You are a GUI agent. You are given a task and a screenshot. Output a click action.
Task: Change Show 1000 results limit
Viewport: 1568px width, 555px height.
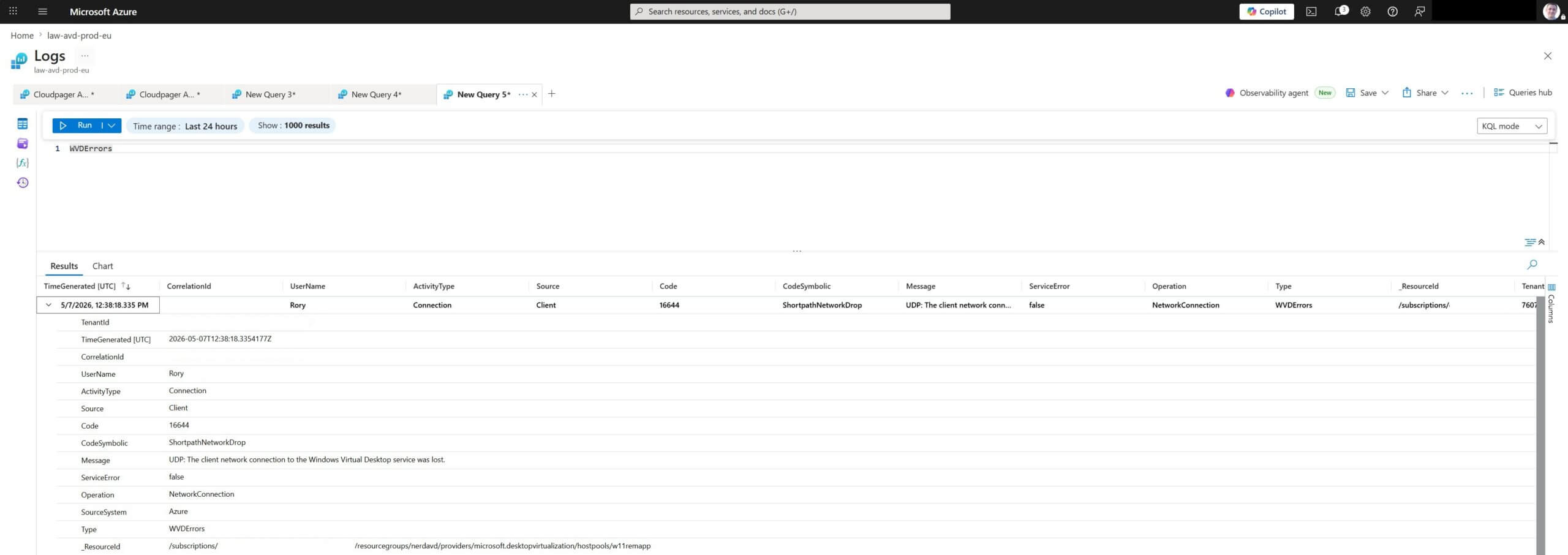pos(293,126)
